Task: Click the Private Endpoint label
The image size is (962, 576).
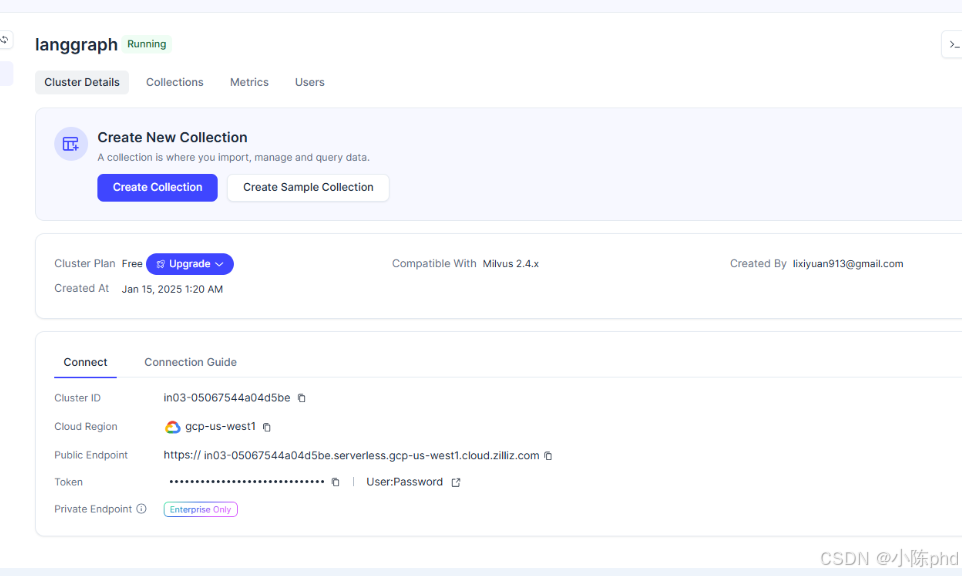Action: tap(93, 509)
